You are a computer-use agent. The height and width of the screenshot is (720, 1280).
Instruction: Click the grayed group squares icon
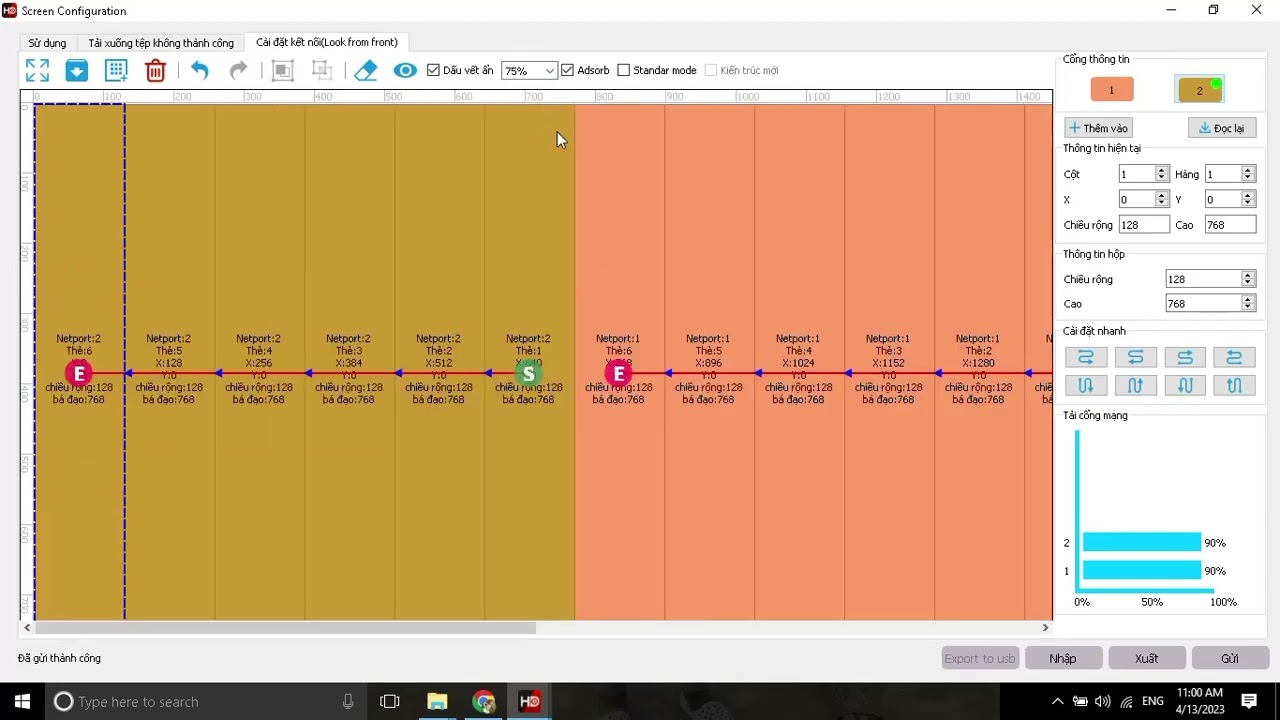coord(321,70)
